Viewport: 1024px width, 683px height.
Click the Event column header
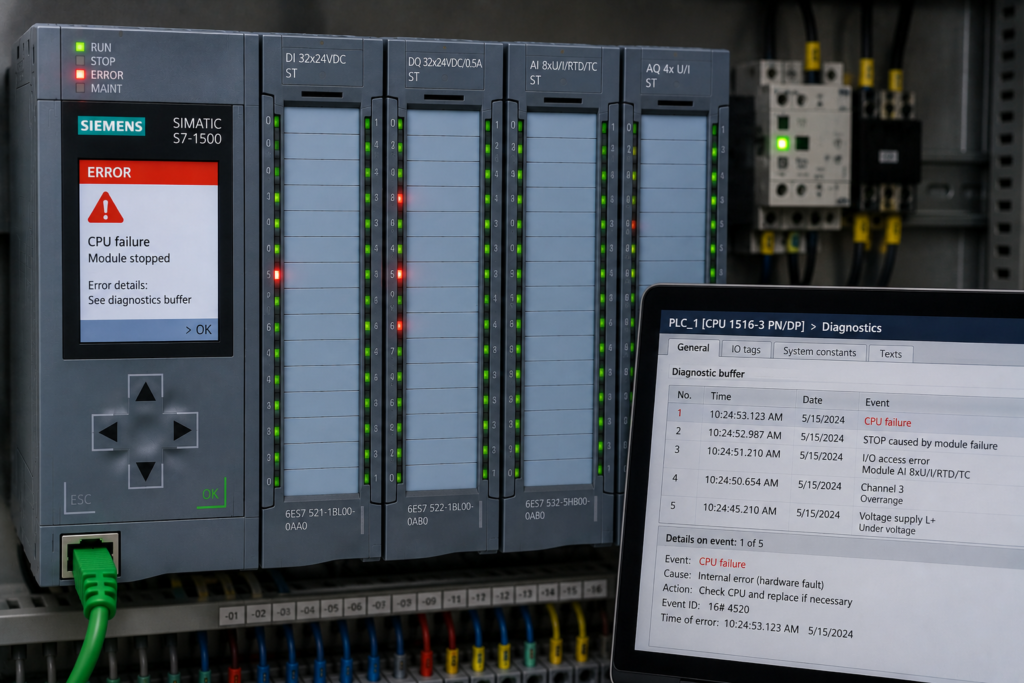877,402
